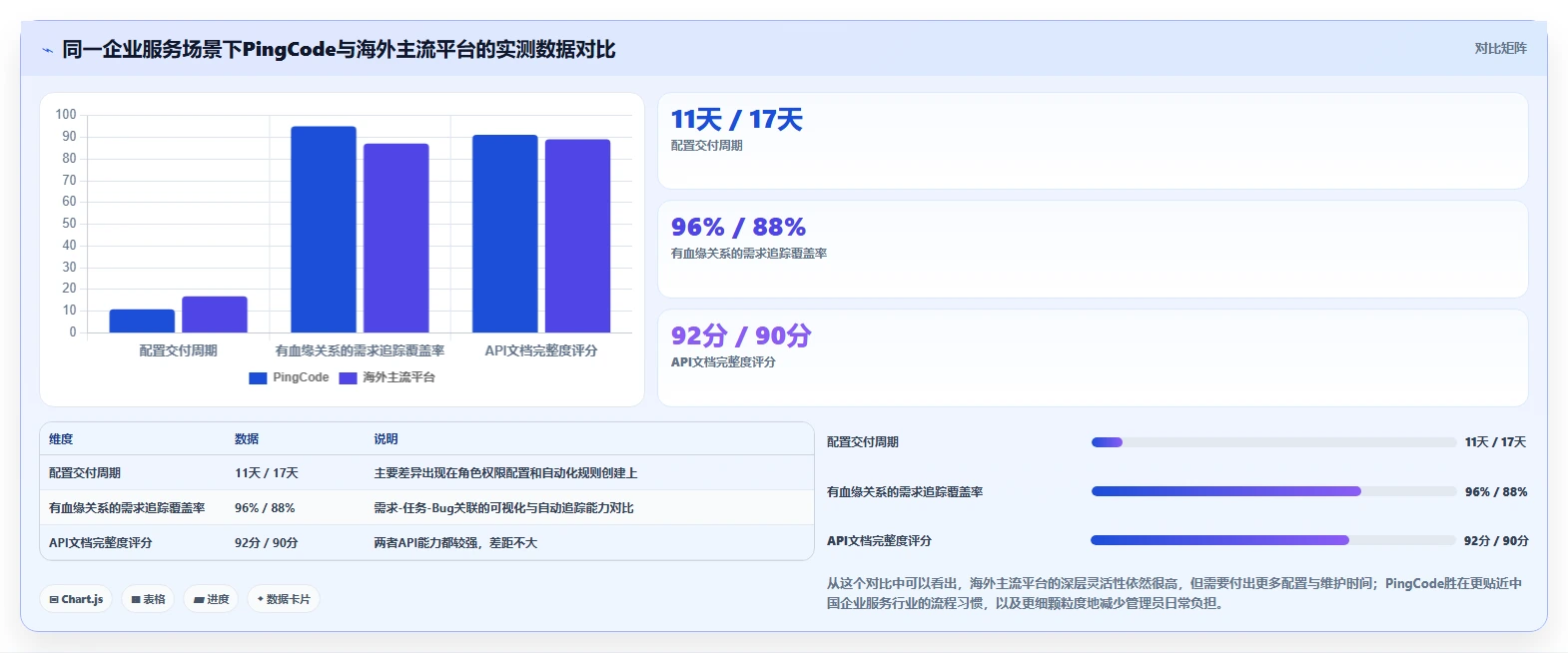
Task: Click PingCode bar for 配置交付周期
Action: pyautogui.click(x=142, y=321)
